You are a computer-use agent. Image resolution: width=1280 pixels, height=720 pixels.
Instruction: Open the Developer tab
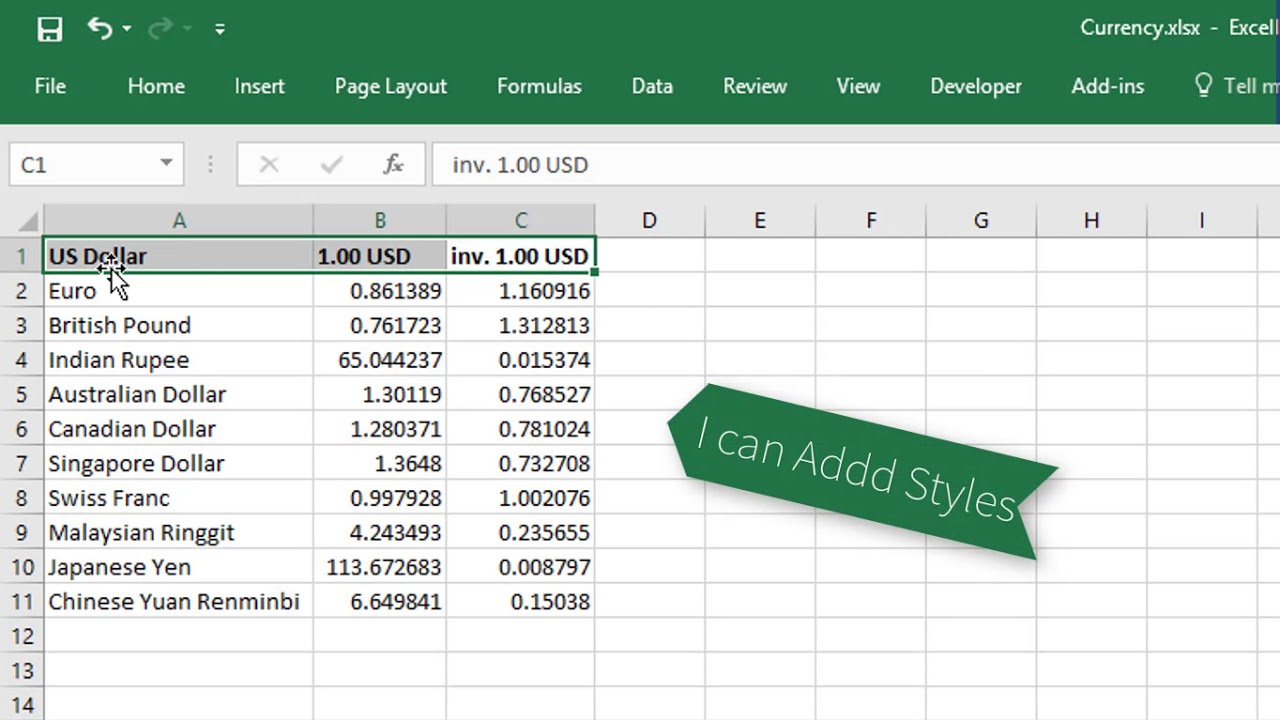coord(975,86)
